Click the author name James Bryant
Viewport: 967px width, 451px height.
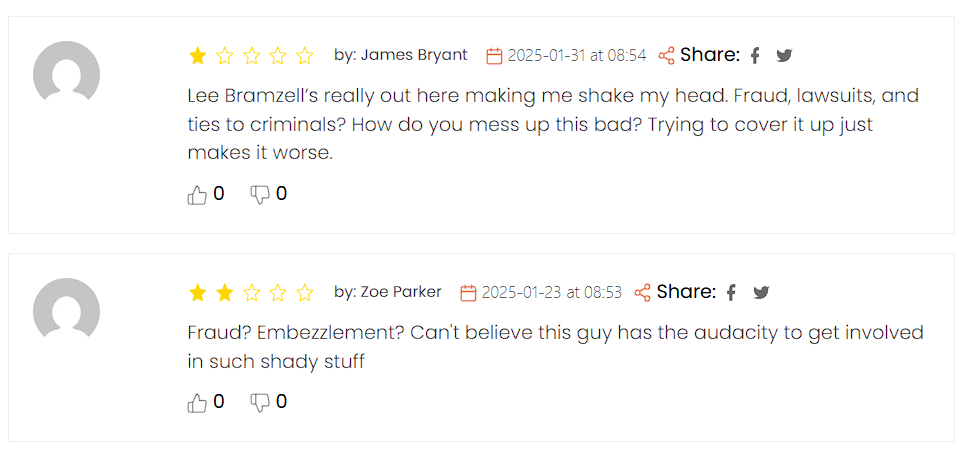(x=414, y=55)
